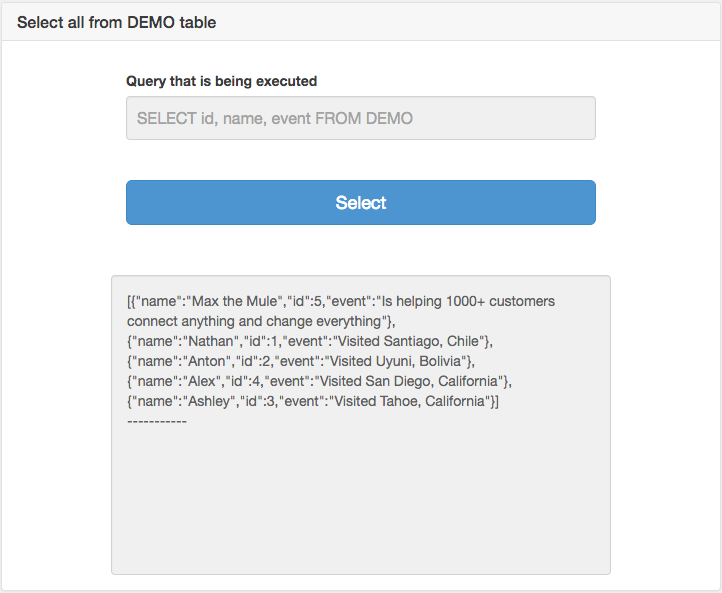The width and height of the screenshot is (722, 593).
Task: Click 'connect anything and change everything' text
Action: 255,321
